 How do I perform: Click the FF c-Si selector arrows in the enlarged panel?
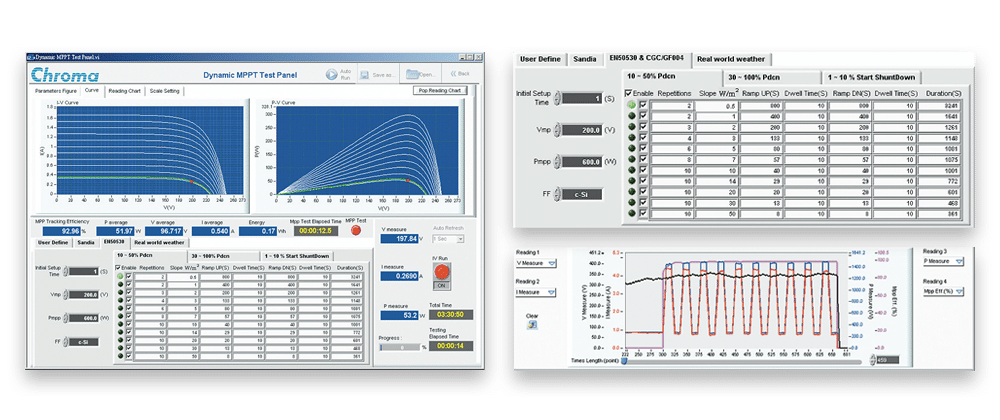coord(557,194)
